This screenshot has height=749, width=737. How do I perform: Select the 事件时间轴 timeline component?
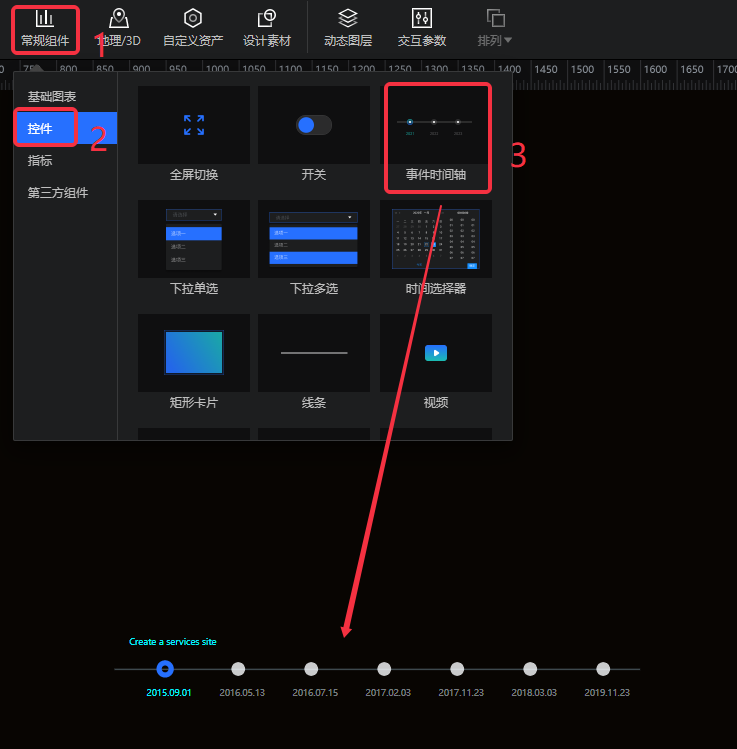click(435, 138)
